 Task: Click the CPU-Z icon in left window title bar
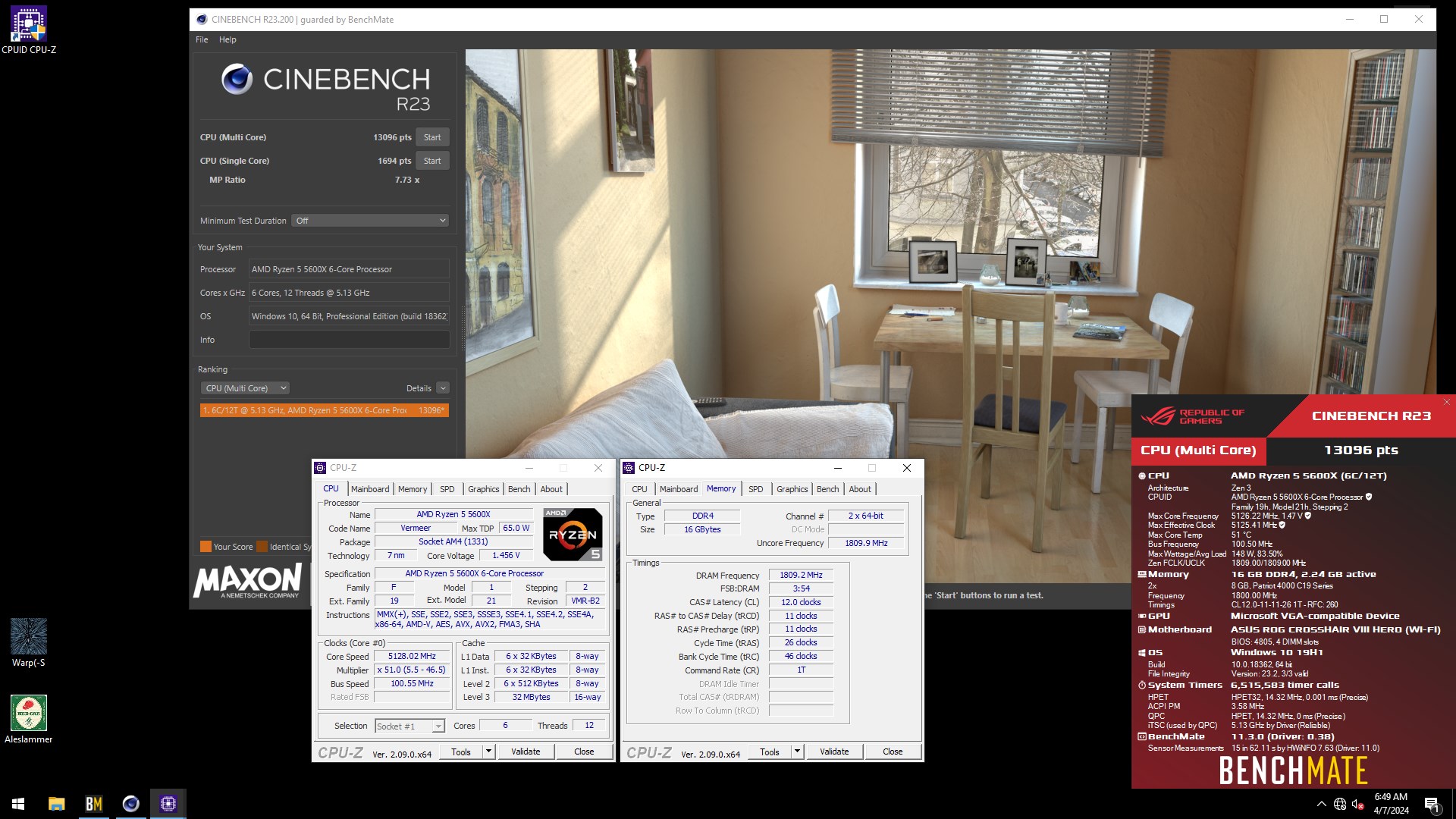click(321, 468)
